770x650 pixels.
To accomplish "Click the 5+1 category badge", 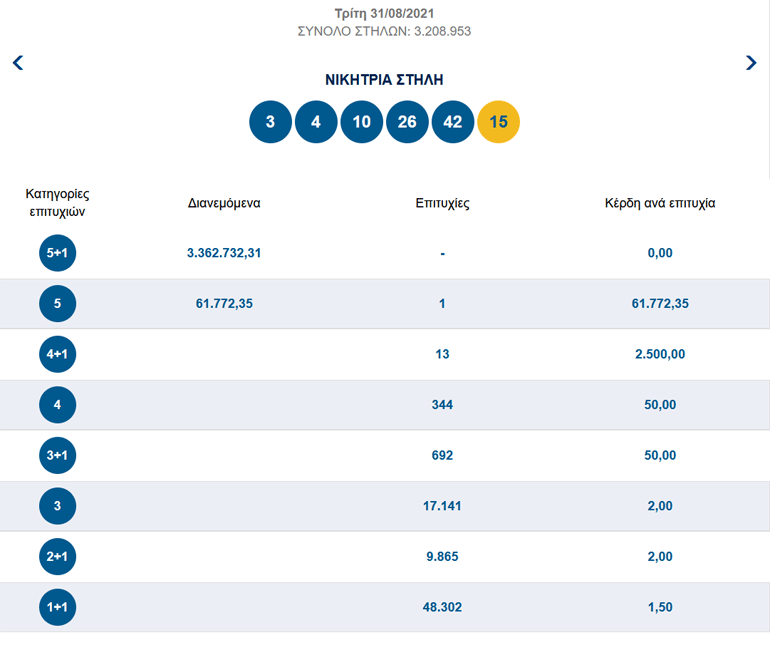I will click(x=58, y=254).
